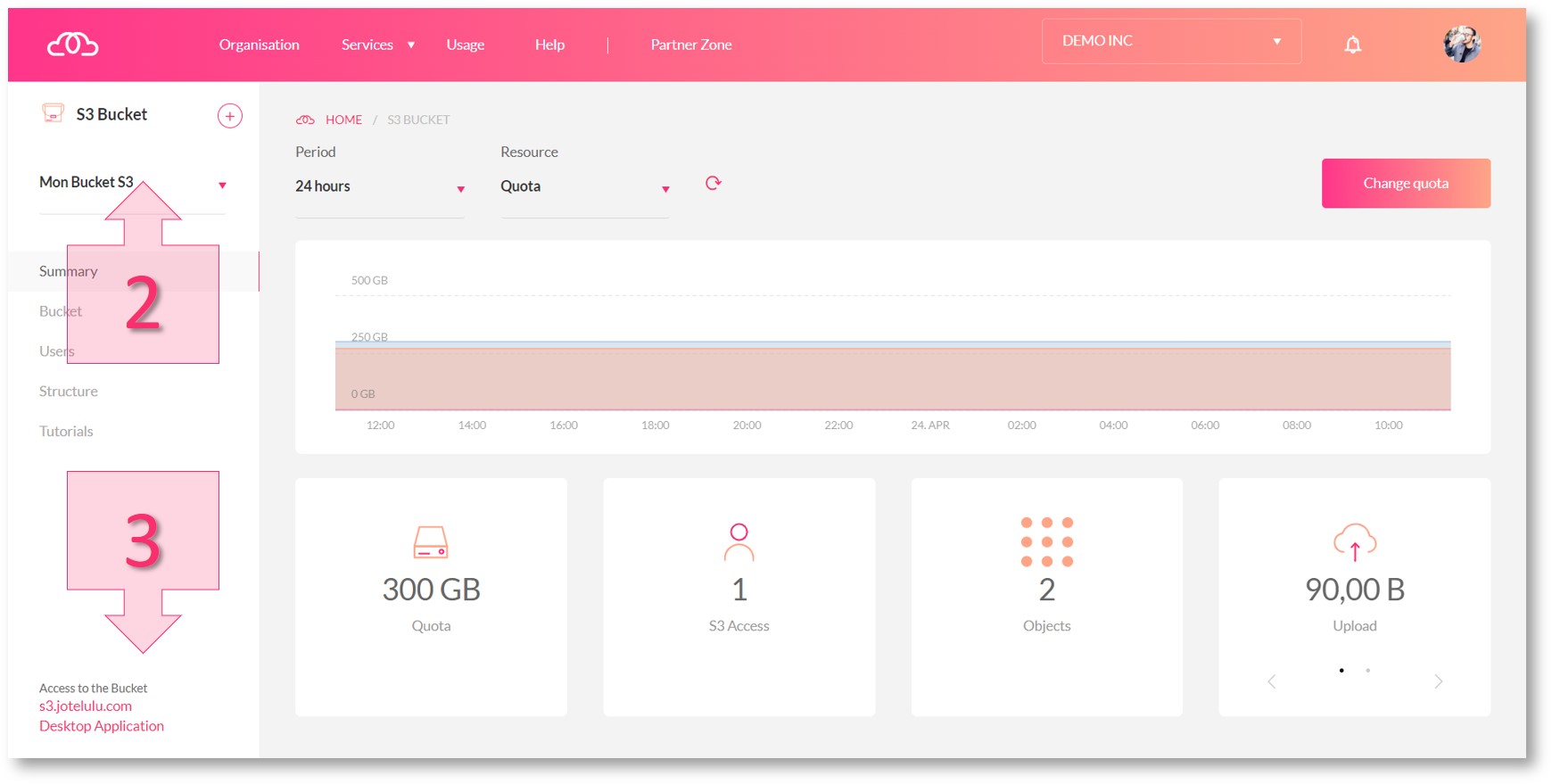Click the Jotelulu cloud logo
Screen dimensions: 1552x784
tap(72, 44)
